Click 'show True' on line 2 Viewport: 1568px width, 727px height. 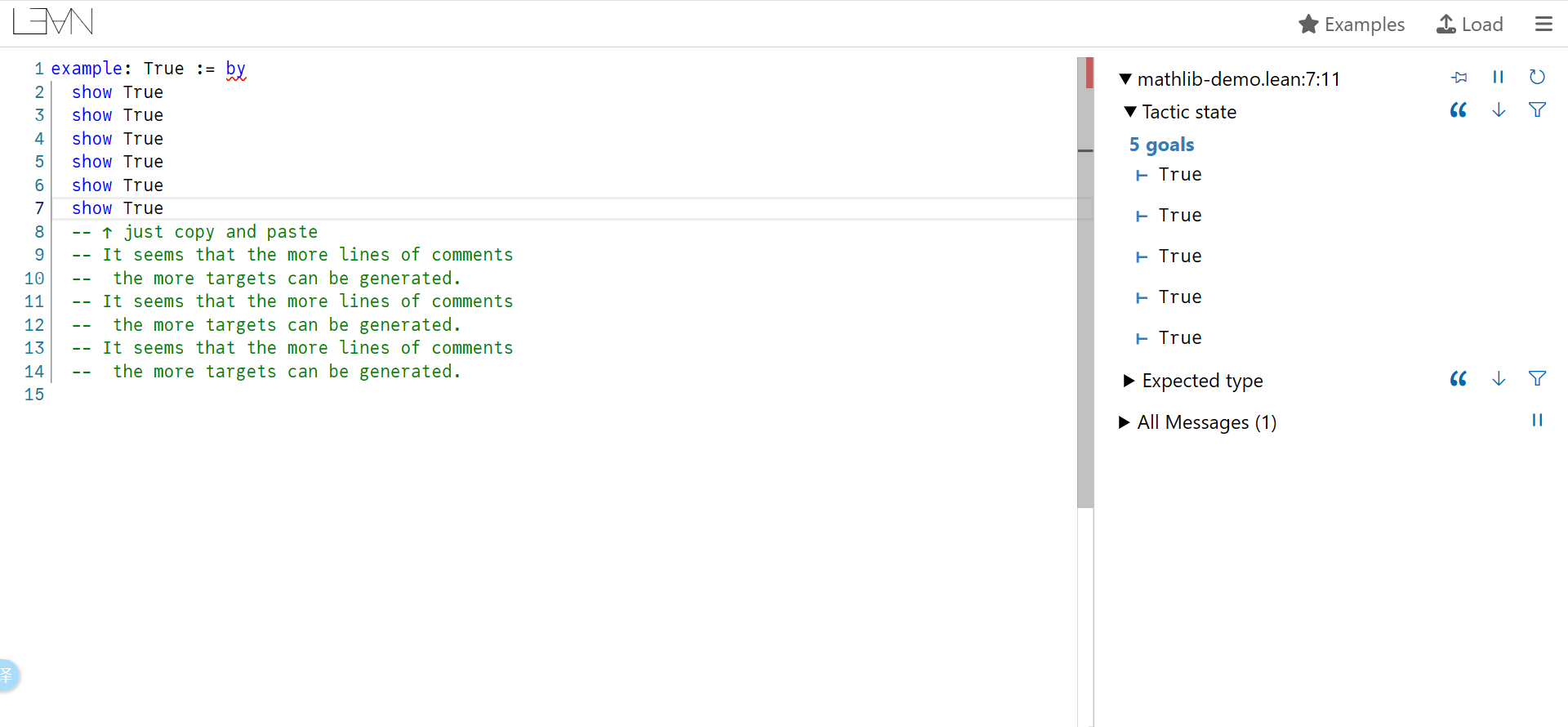118,92
